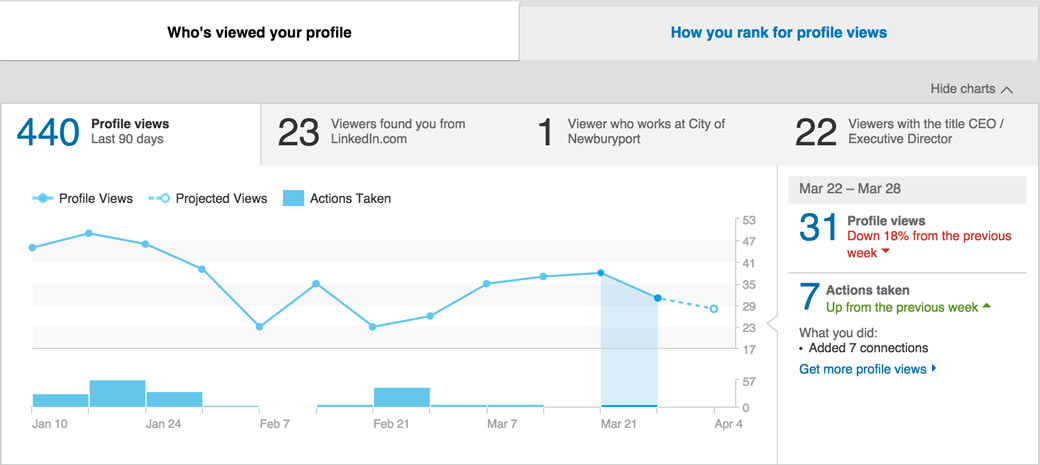Image resolution: width=1040 pixels, height=465 pixels.
Task: Click the Projected Views dashed legend icon
Action: [159, 198]
